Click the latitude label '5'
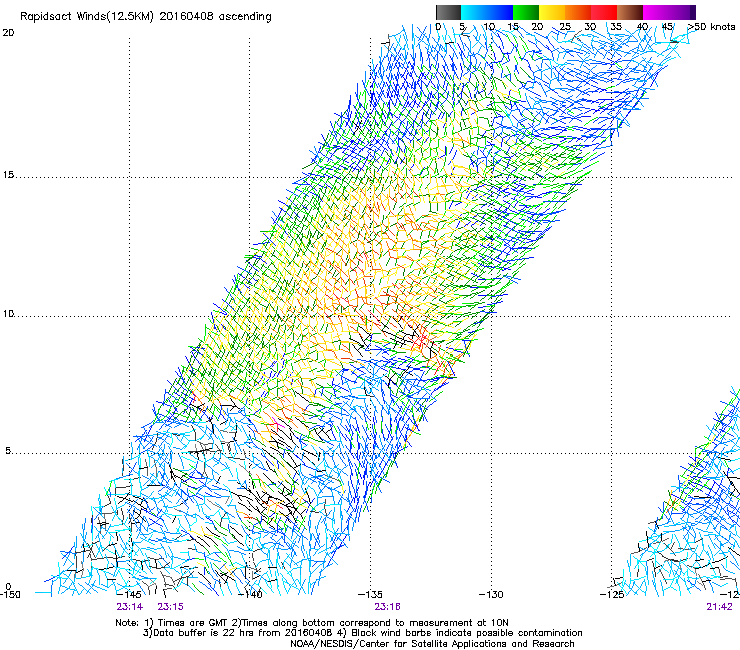This screenshot has height=650, width=740. pos(8,451)
